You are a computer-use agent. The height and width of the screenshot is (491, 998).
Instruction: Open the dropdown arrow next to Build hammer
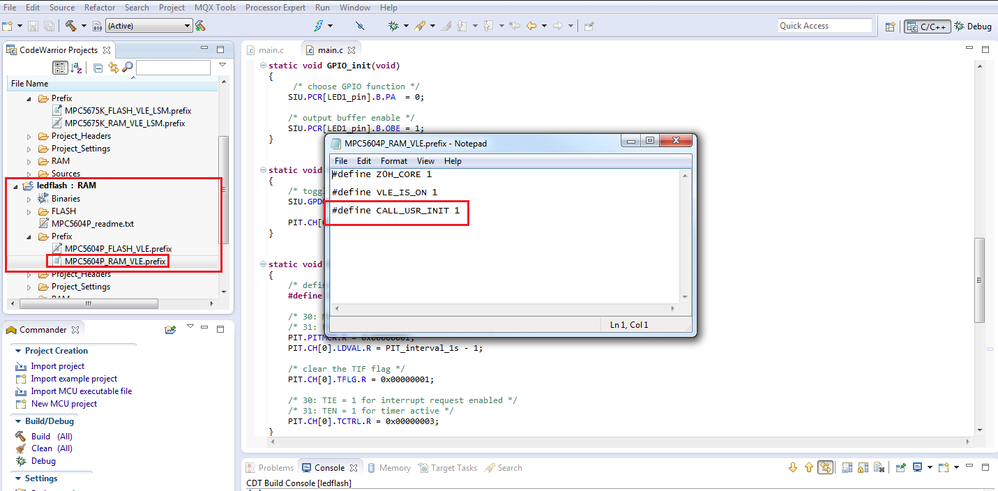pyautogui.click(x=83, y=26)
